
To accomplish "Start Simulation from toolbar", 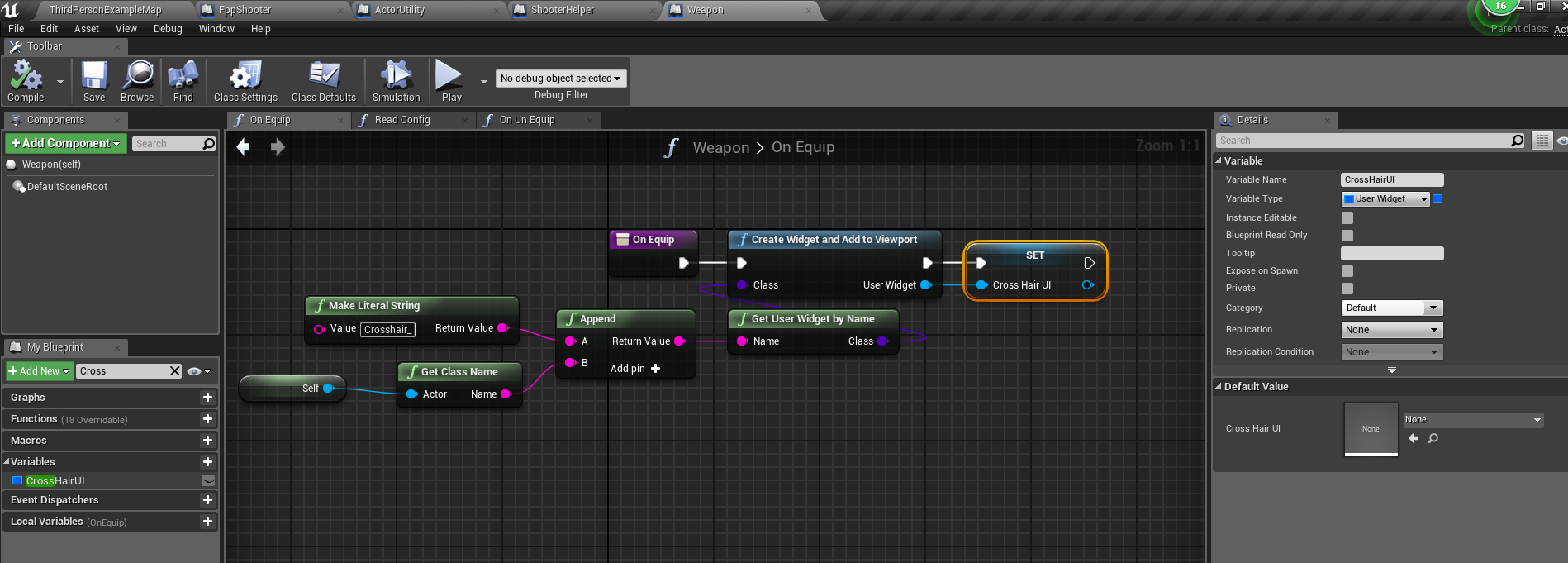I will [x=396, y=77].
